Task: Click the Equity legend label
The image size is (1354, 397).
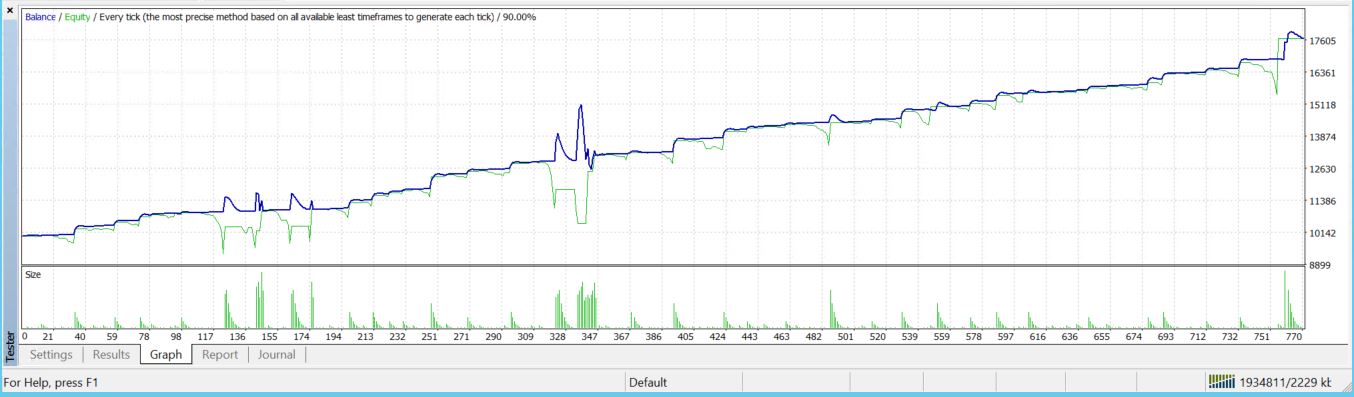Action: (x=77, y=16)
